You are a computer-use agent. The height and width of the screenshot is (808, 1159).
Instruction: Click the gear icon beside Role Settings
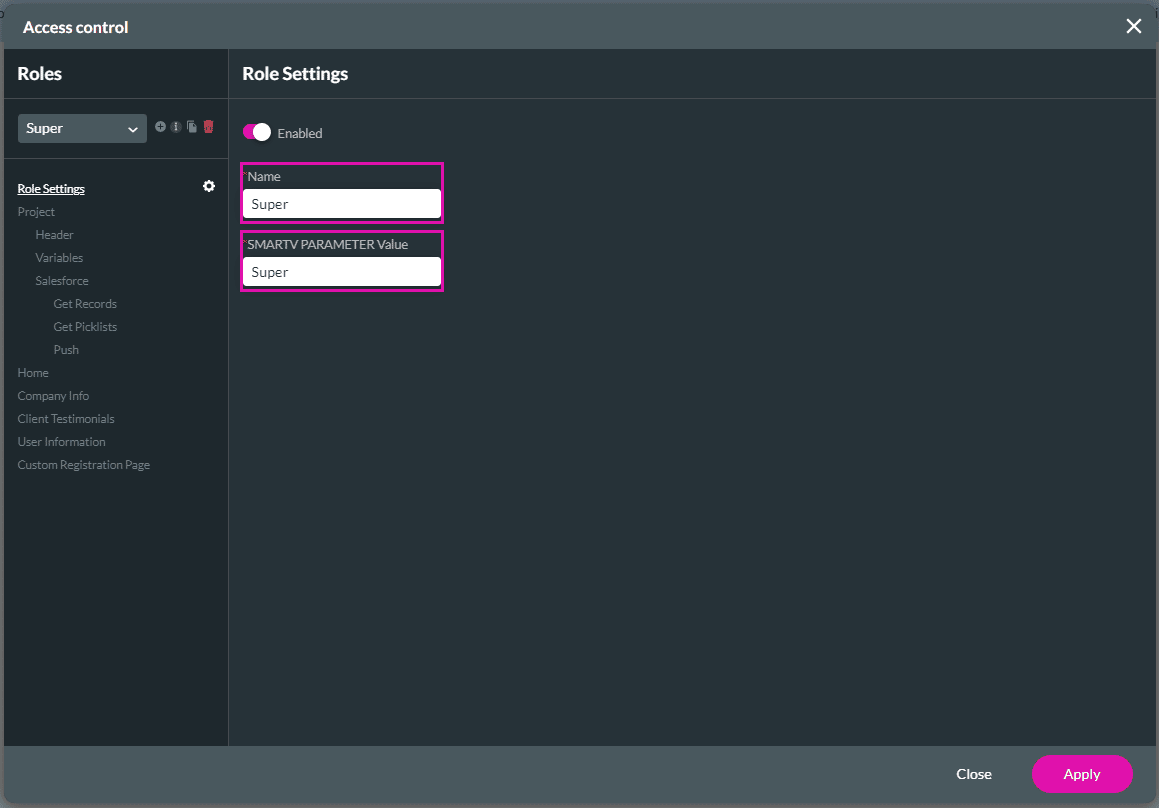coord(208,186)
